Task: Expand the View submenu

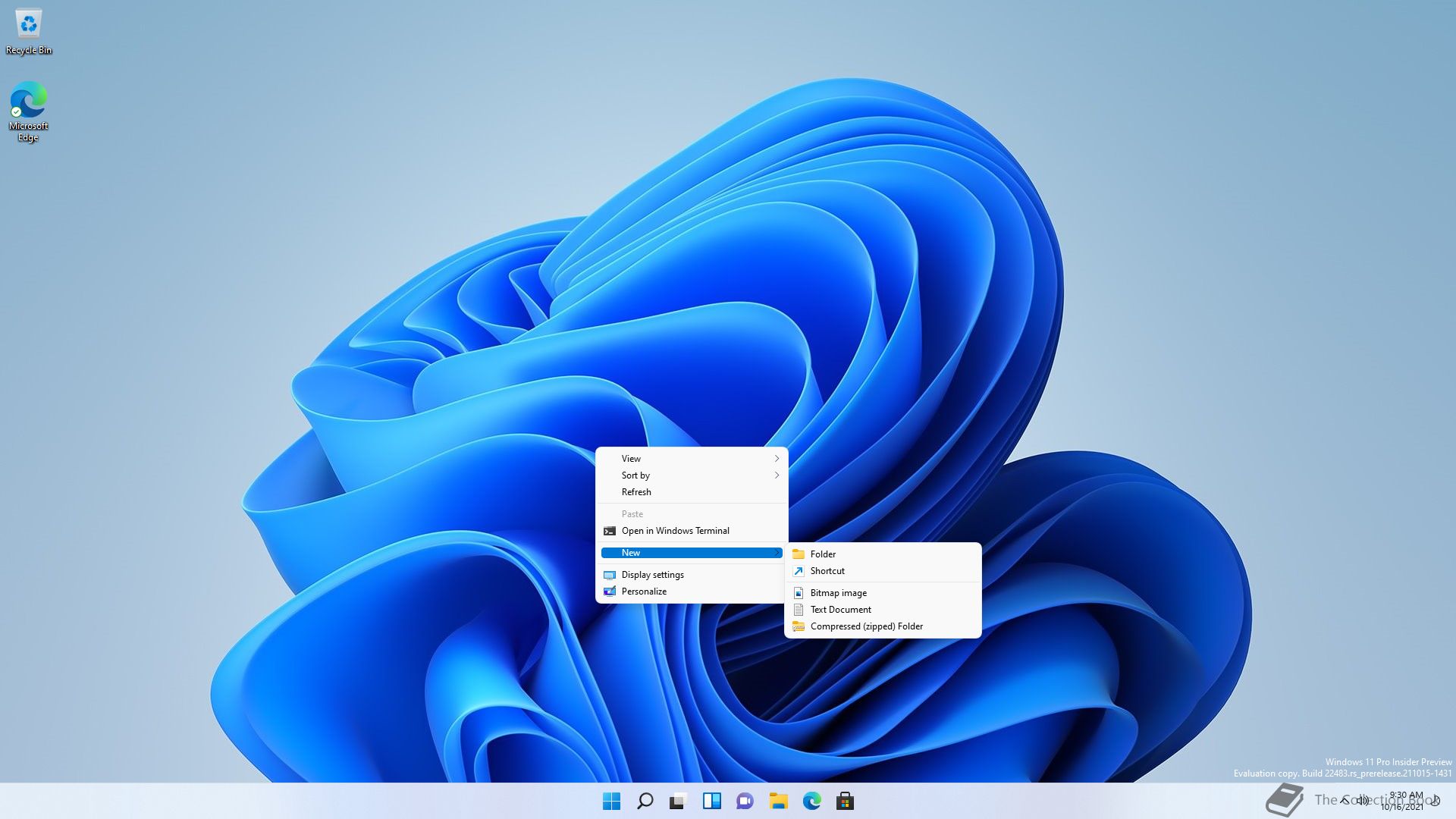Action: [692, 459]
